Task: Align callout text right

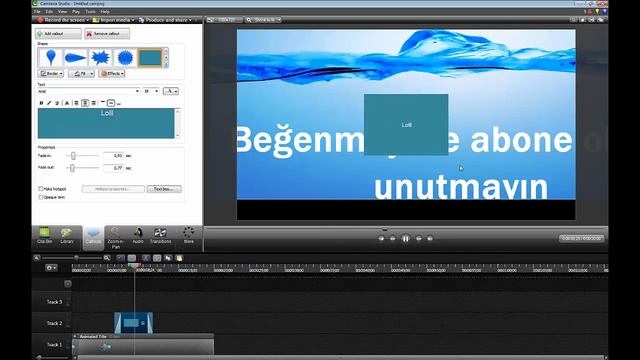Action: coord(93,103)
